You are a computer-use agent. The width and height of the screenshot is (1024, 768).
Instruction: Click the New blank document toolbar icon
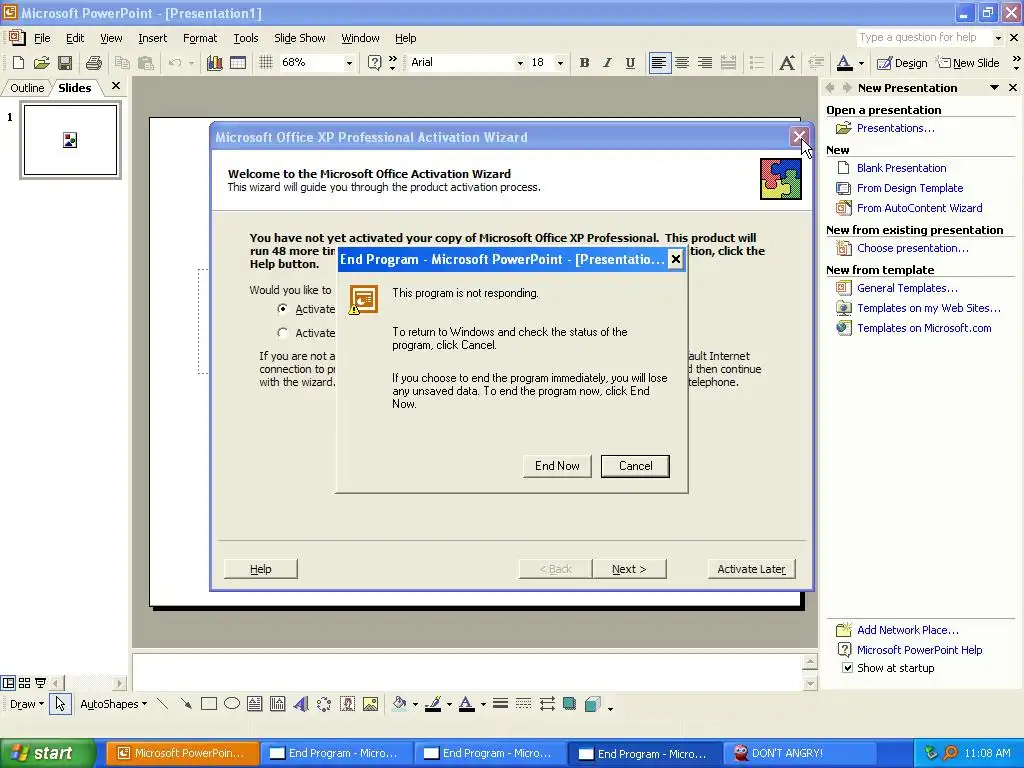[18, 63]
